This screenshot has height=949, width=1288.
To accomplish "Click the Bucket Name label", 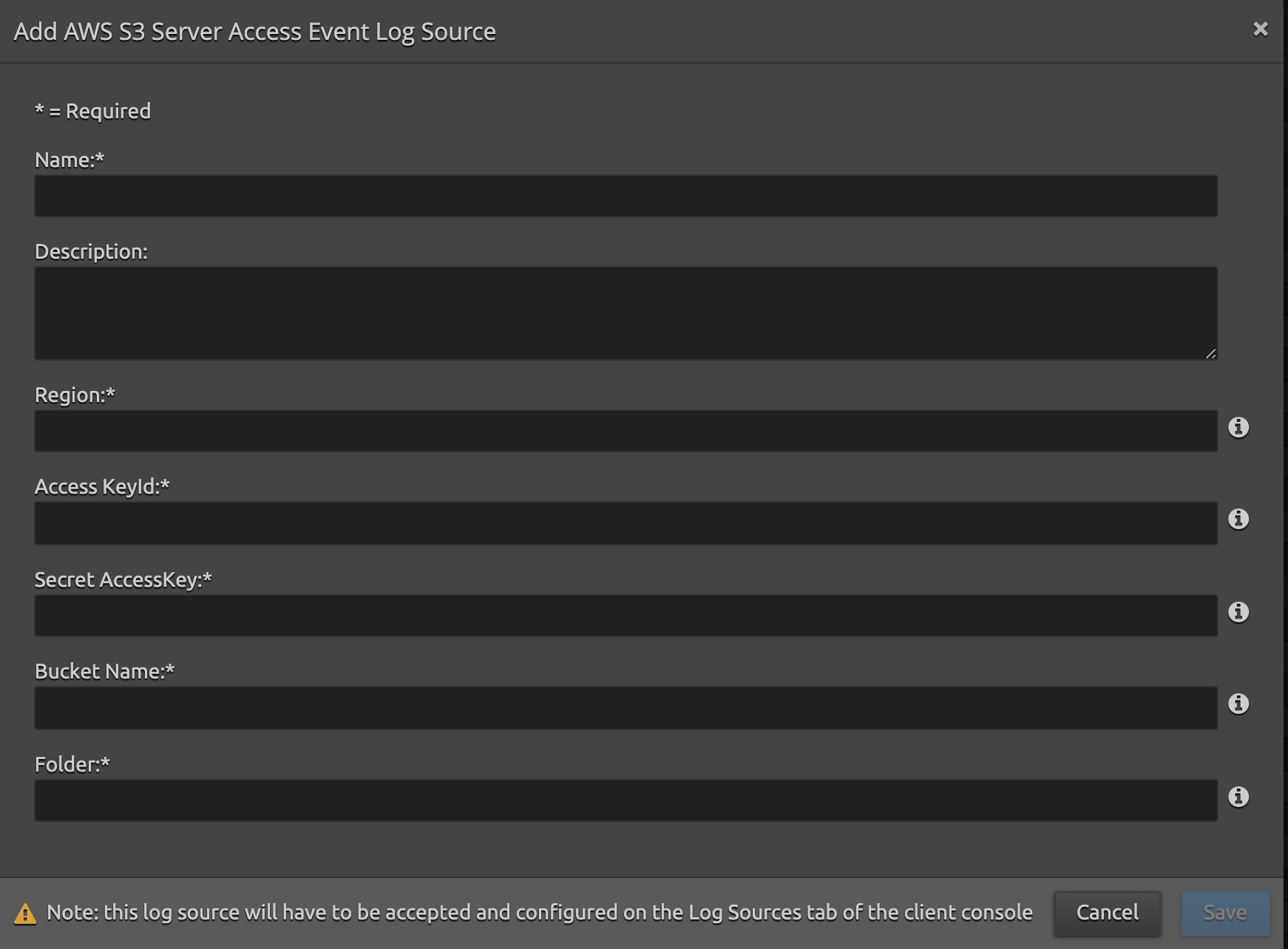I will point(104,671).
